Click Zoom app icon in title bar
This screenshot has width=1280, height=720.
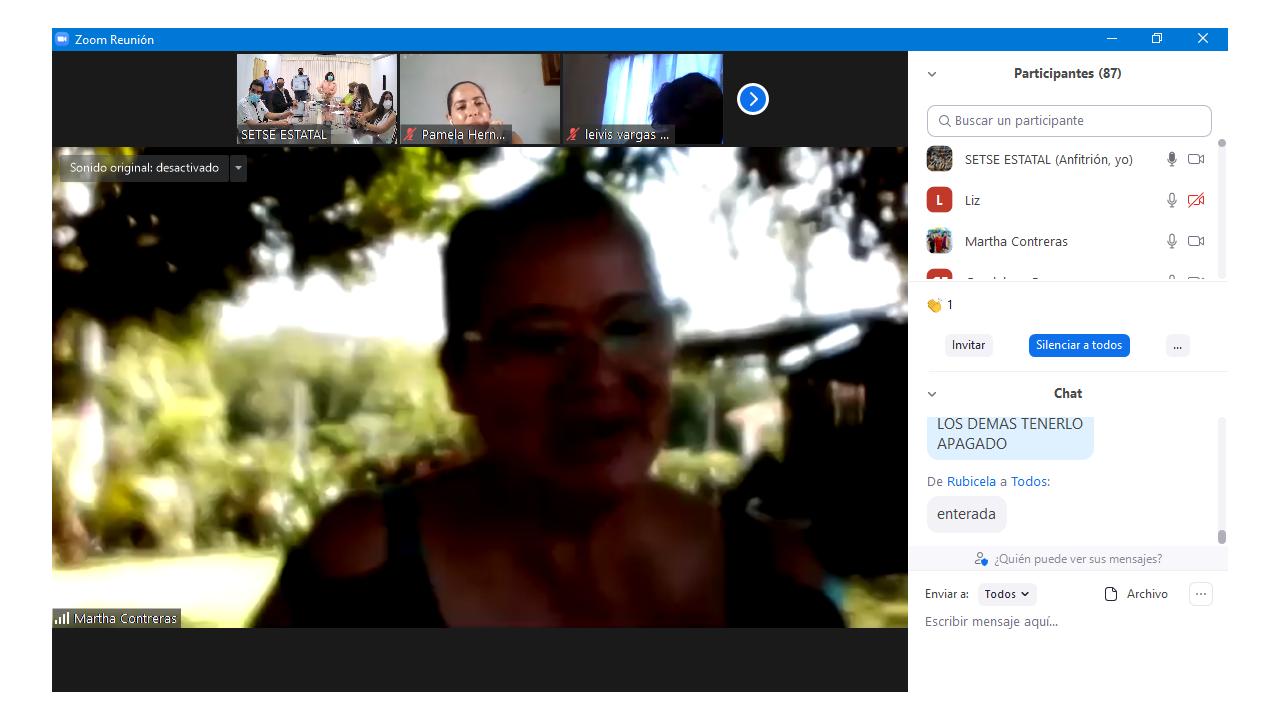click(62, 39)
